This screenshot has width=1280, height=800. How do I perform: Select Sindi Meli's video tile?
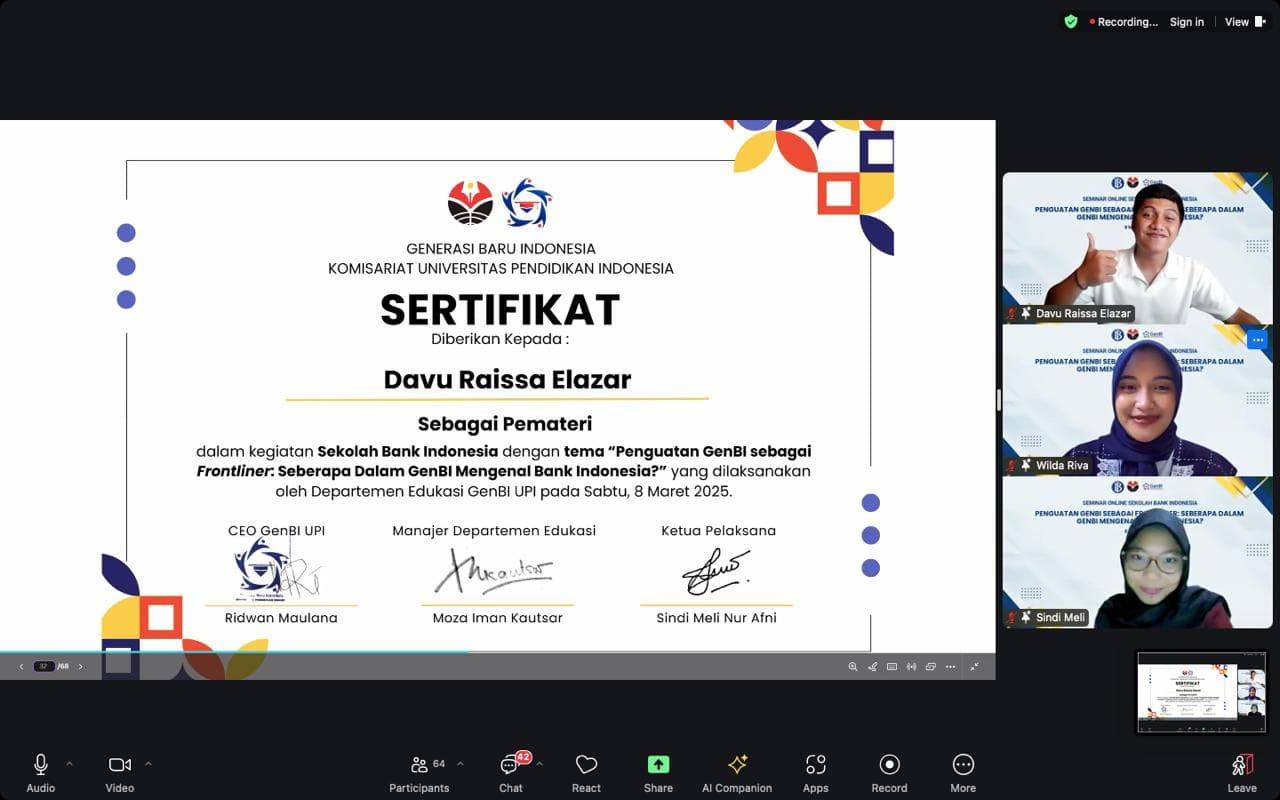[x=1137, y=553]
